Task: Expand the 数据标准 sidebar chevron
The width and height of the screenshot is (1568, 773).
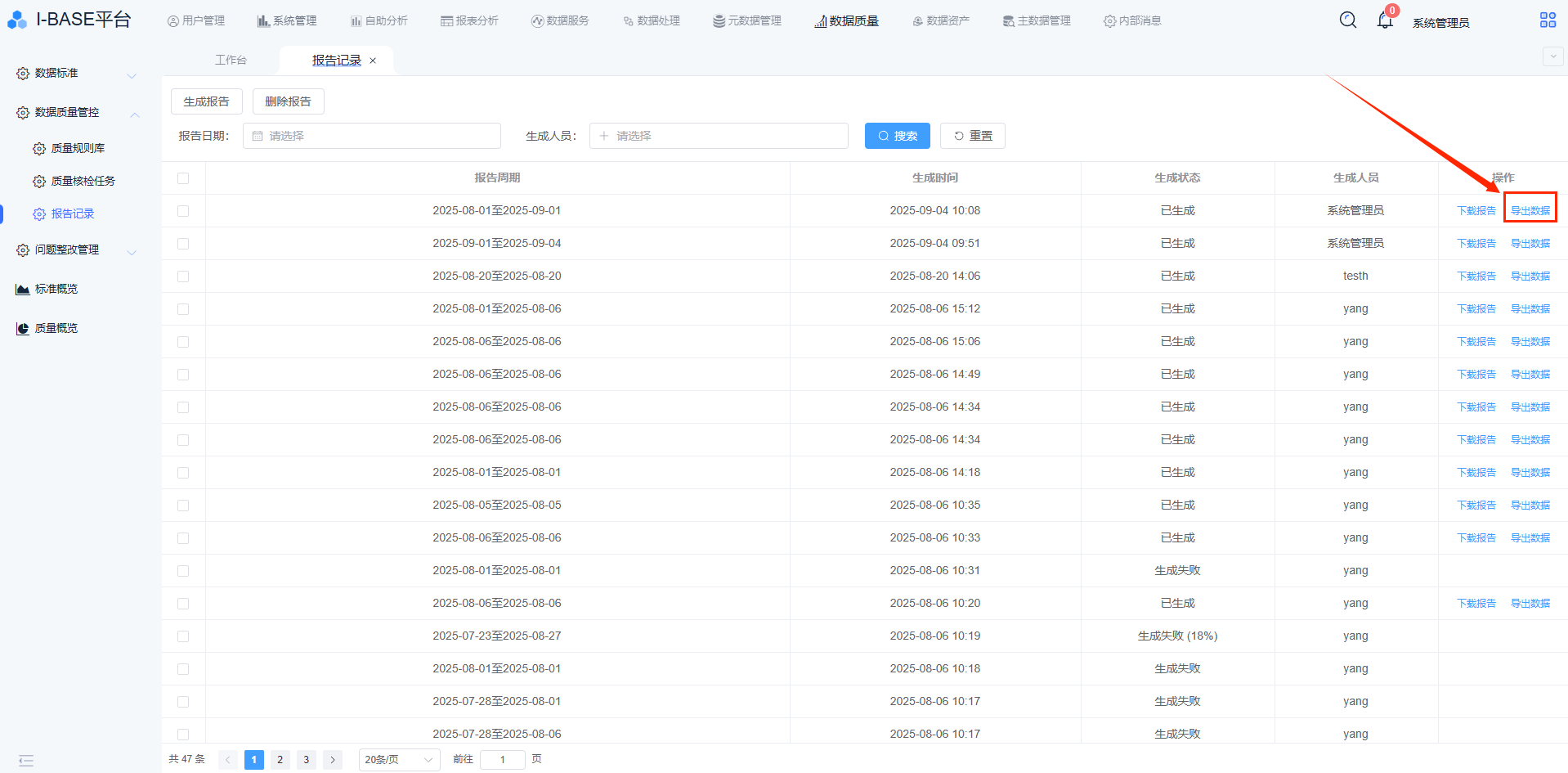Action: [x=132, y=76]
